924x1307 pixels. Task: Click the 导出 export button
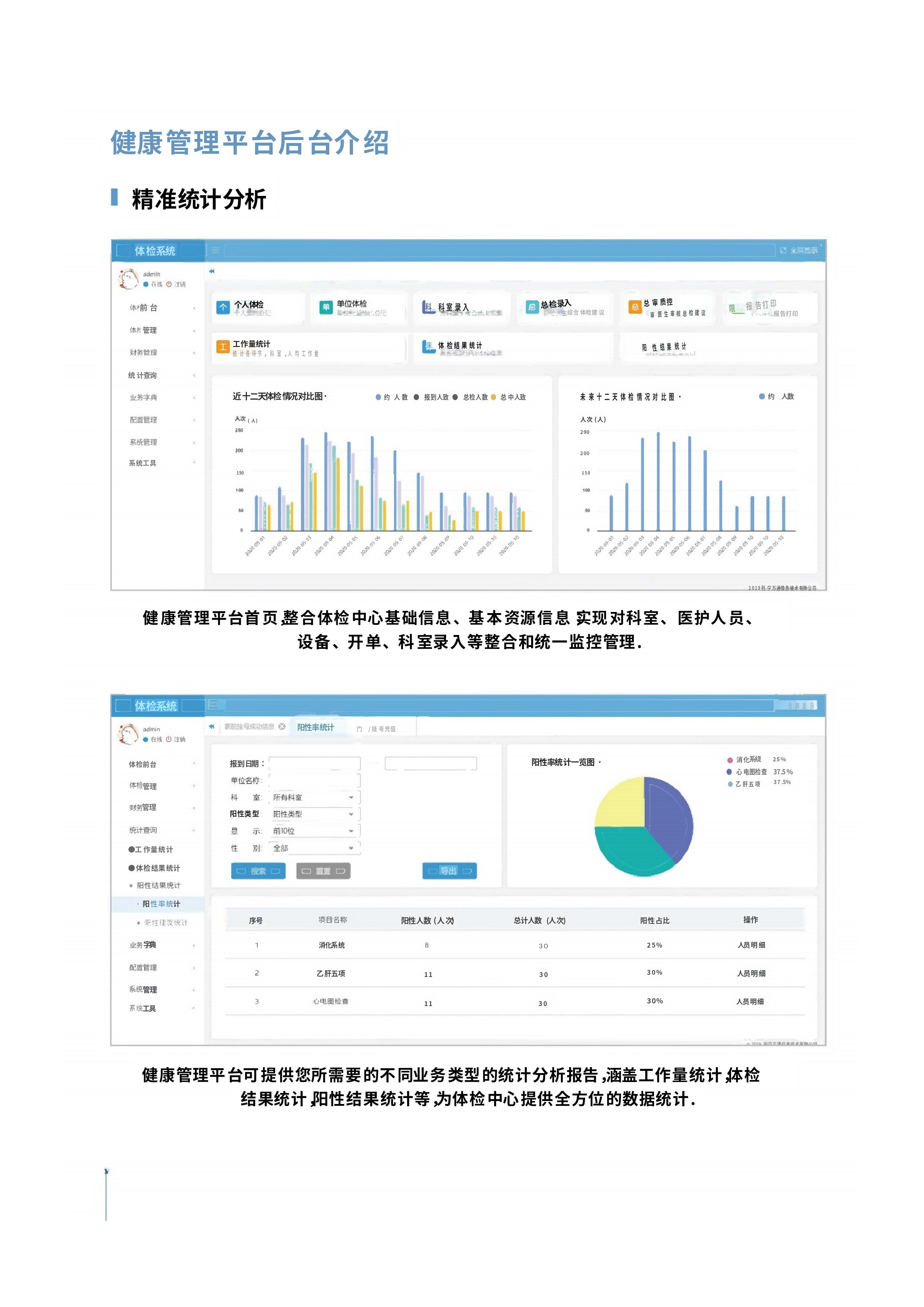pos(450,871)
